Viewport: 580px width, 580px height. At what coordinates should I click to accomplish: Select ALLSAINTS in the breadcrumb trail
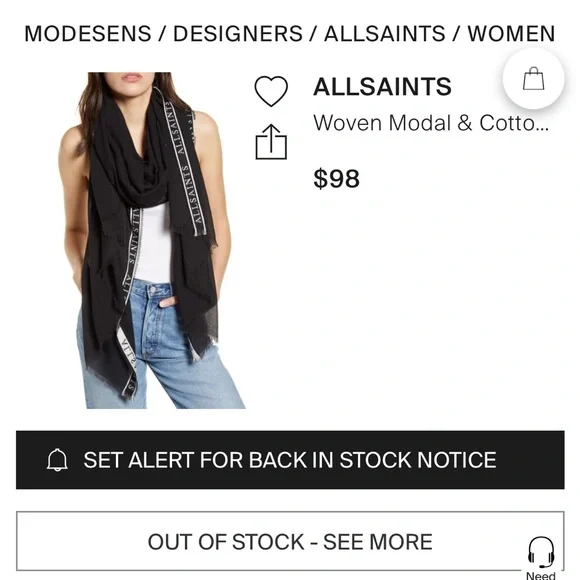point(385,34)
